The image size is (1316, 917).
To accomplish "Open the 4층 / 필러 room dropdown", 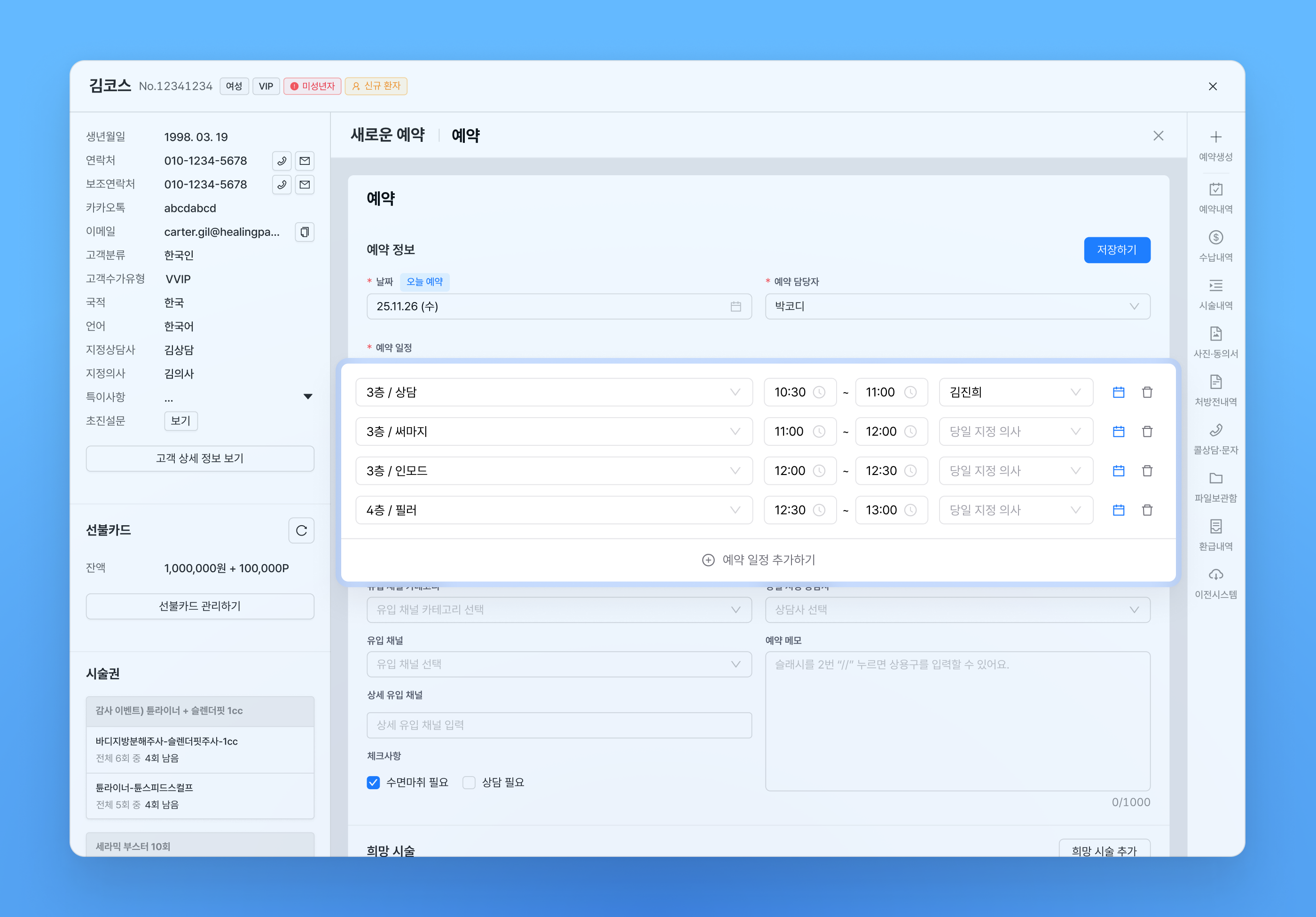I will click(x=554, y=510).
